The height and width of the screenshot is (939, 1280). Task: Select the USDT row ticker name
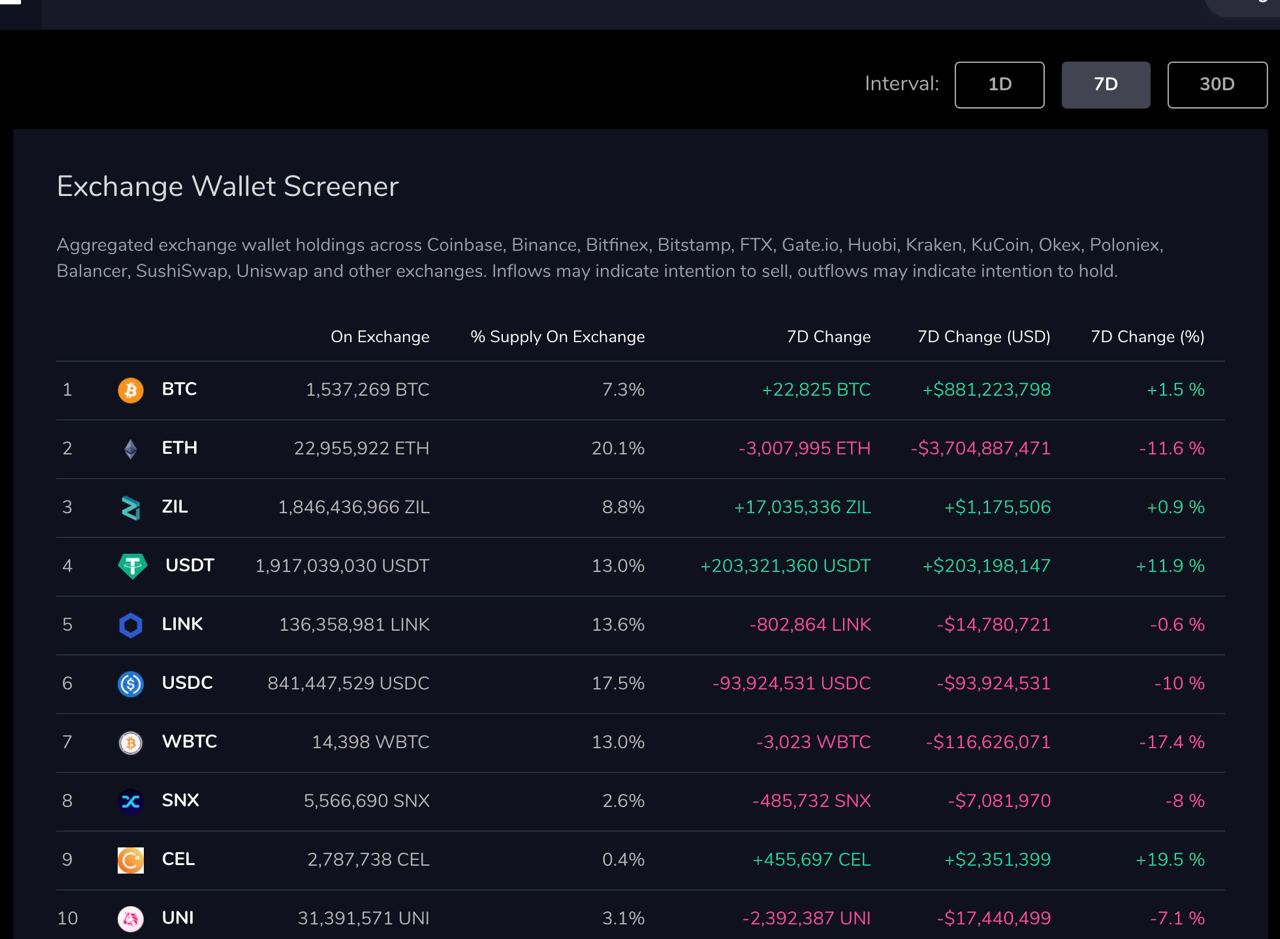click(190, 565)
